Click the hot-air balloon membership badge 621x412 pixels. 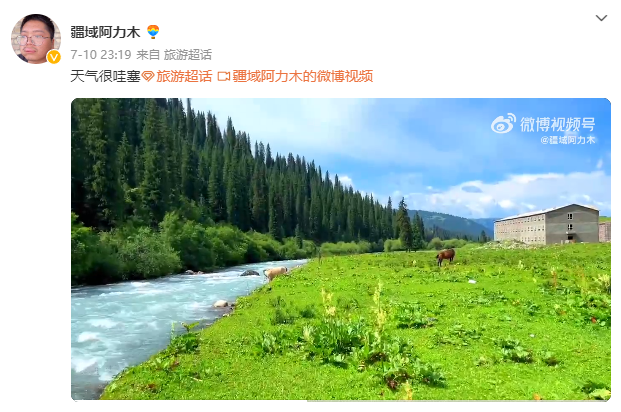153,32
